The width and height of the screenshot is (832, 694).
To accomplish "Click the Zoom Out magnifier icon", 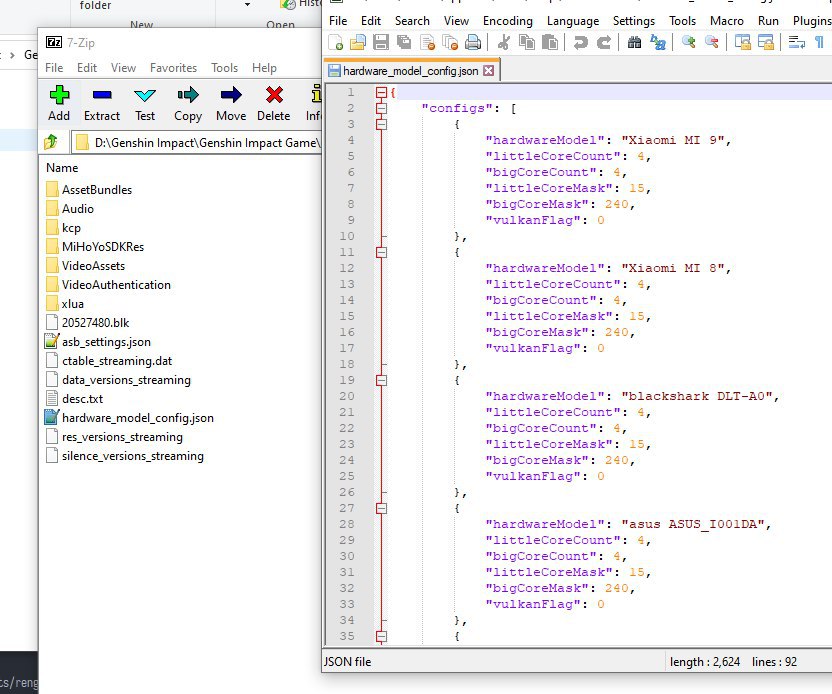I will pos(712,42).
